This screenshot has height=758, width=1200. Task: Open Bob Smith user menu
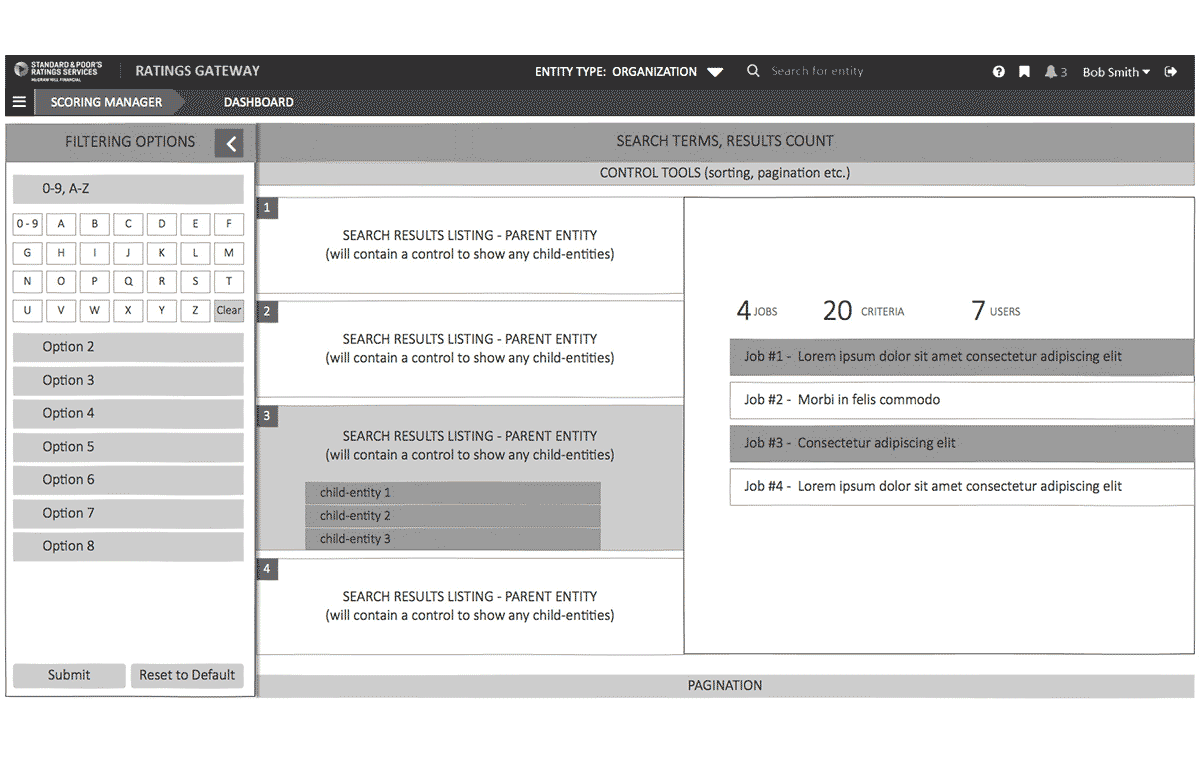[x=1115, y=72]
